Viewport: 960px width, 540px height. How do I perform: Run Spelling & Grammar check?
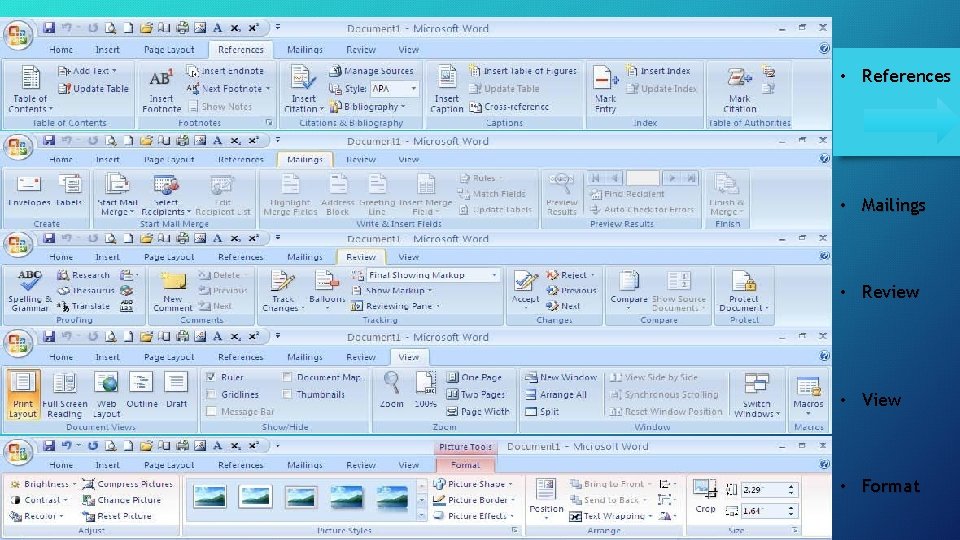pos(29,291)
